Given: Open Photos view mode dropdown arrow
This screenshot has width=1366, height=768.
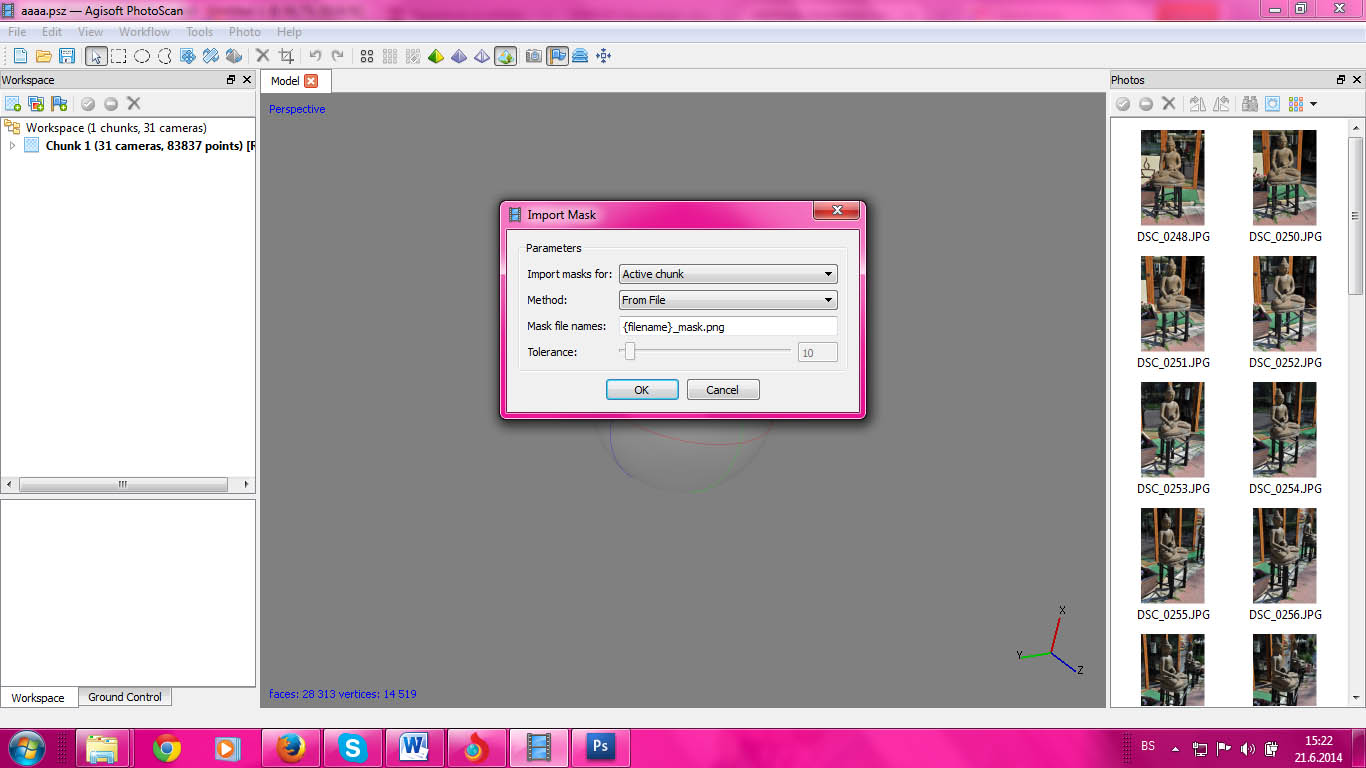Looking at the screenshot, I should 1313,103.
